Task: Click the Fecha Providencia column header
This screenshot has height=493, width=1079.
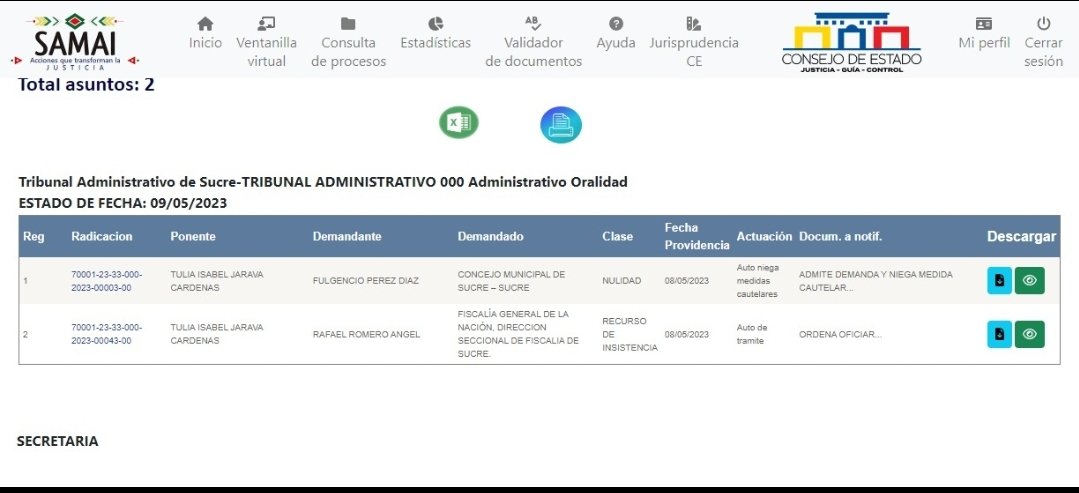Action: tap(696, 236)
